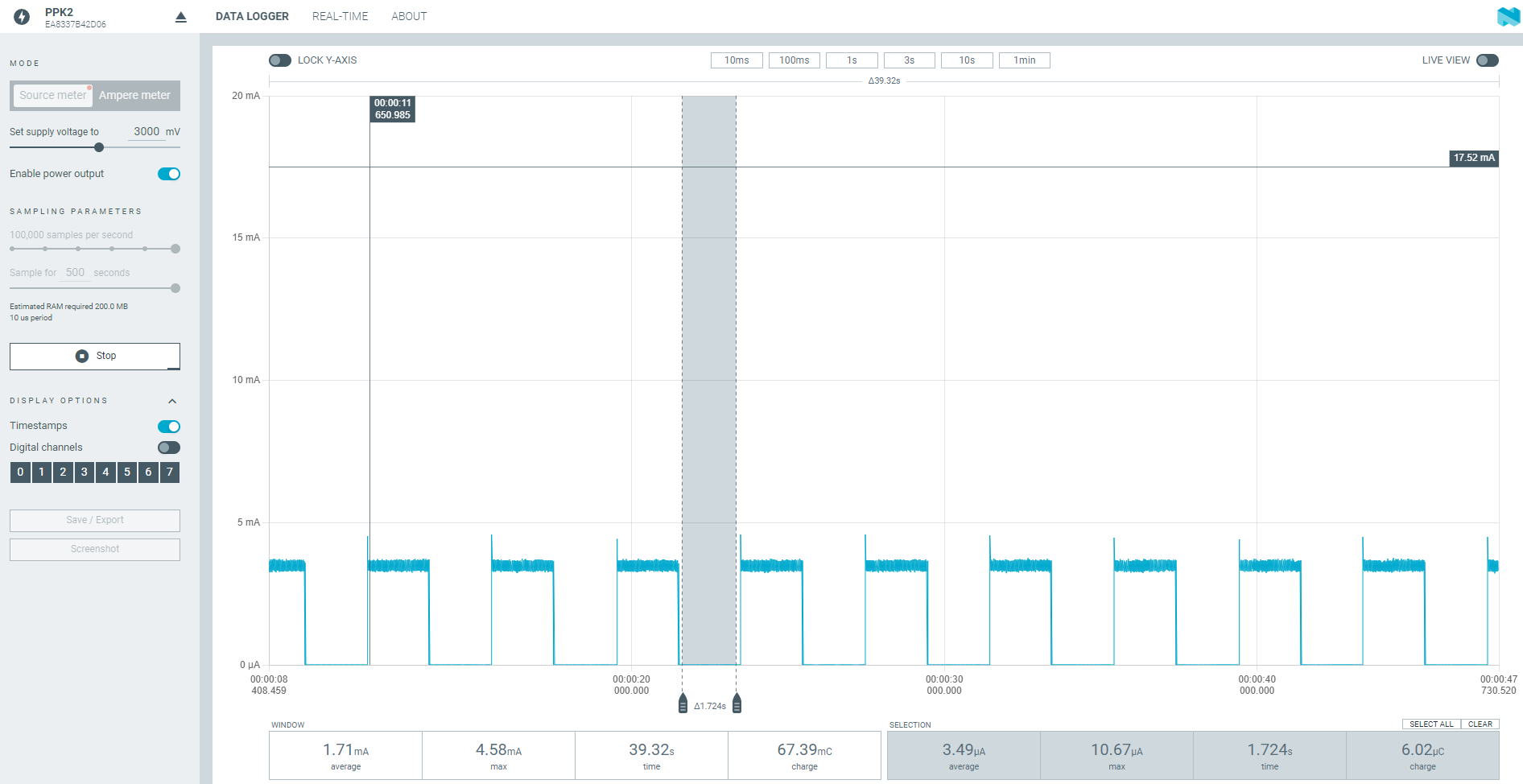1523x784 pixels.
Task: Stop the sampling with Stop button
Action: click(95, 356)
